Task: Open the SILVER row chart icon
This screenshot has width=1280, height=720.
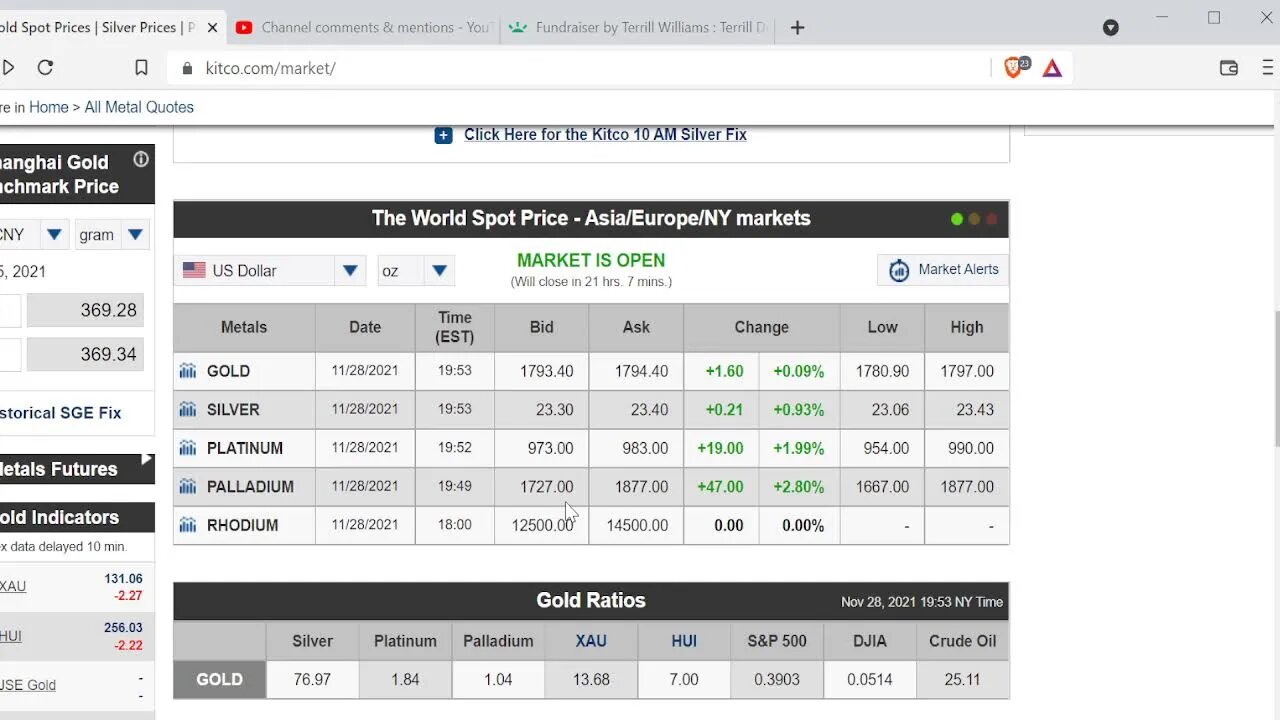Action: click(187, 409)
